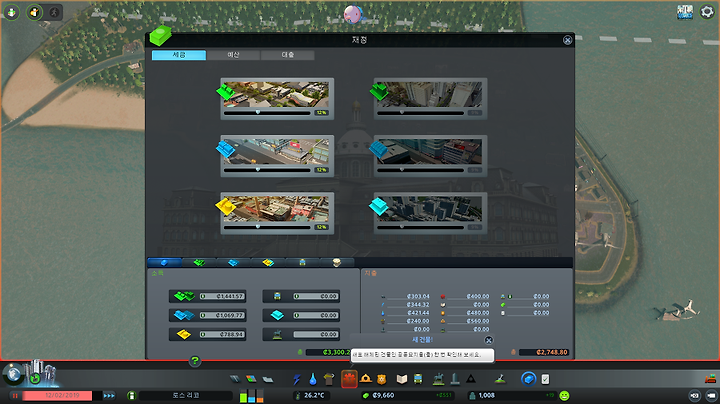This screenshot has width=720, height=404.
Task: Adjust industrial tax rate slider
Action: point(267,227)
